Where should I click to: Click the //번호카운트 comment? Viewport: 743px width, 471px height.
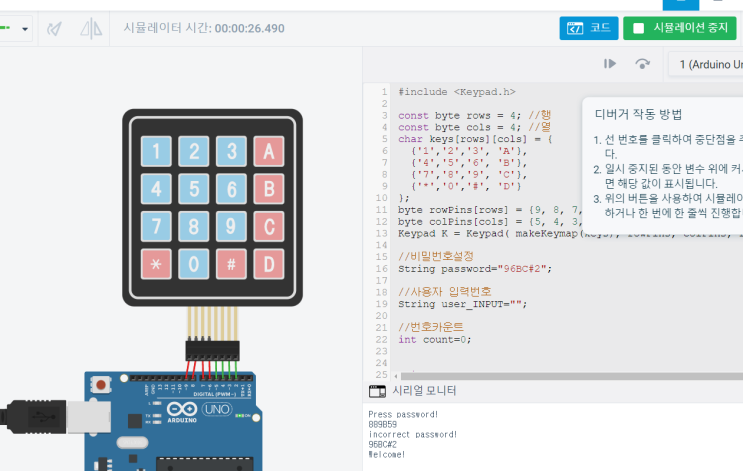click(431, 327)
